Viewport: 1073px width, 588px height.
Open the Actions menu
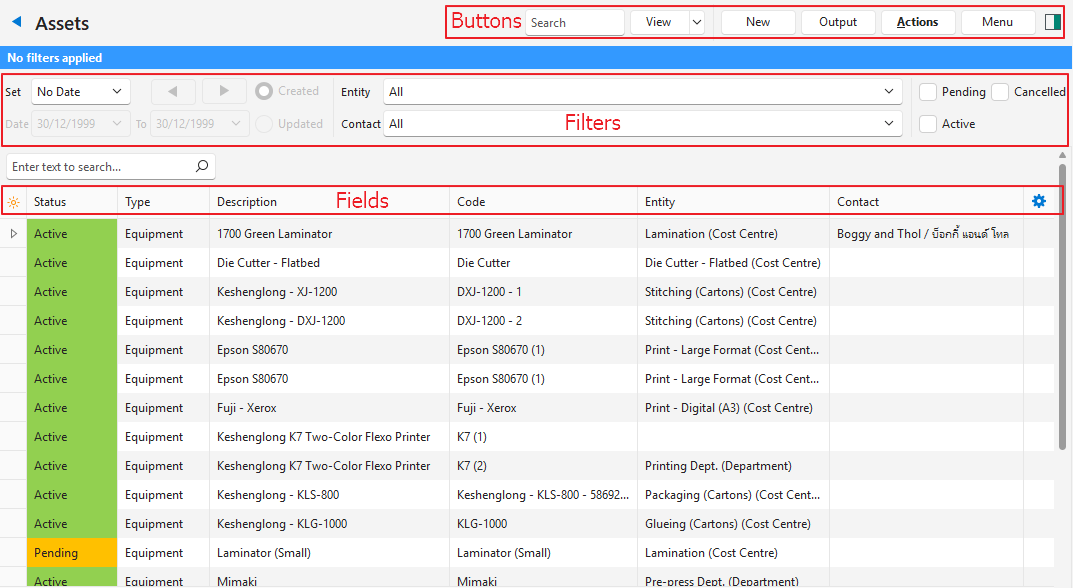coord(917,22)
